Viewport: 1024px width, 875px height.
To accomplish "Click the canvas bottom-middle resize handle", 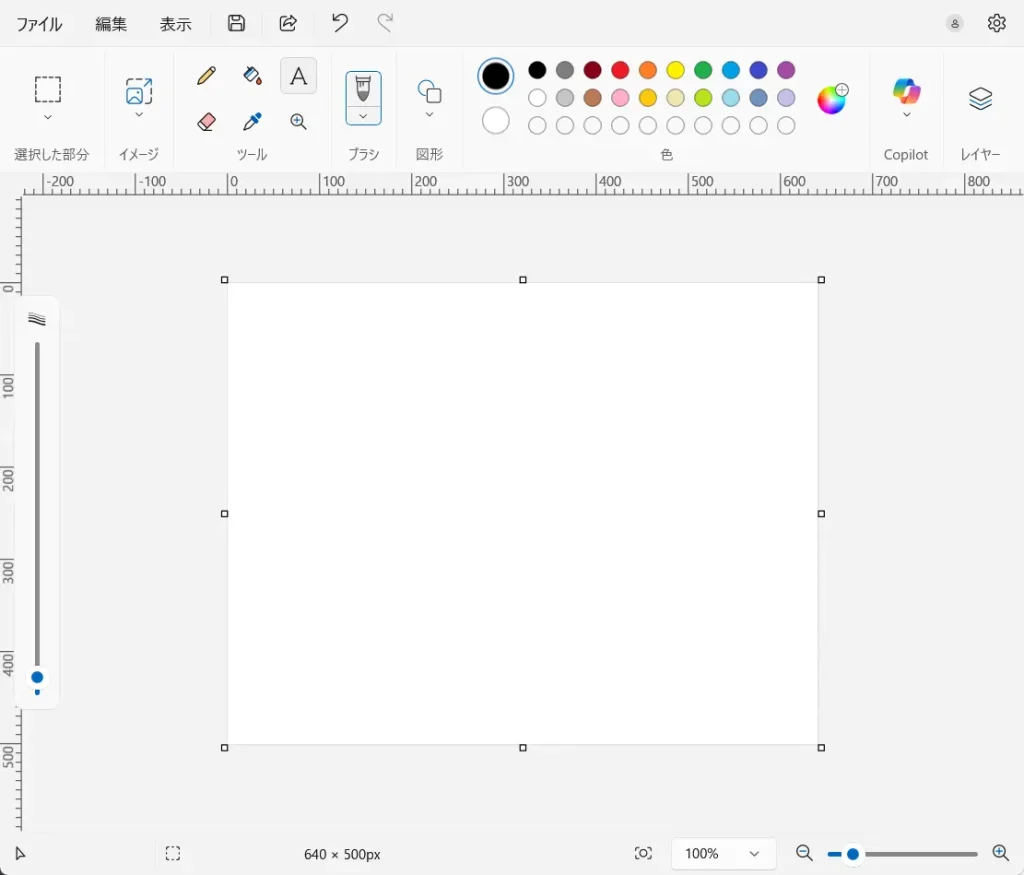I will [522, 748].
